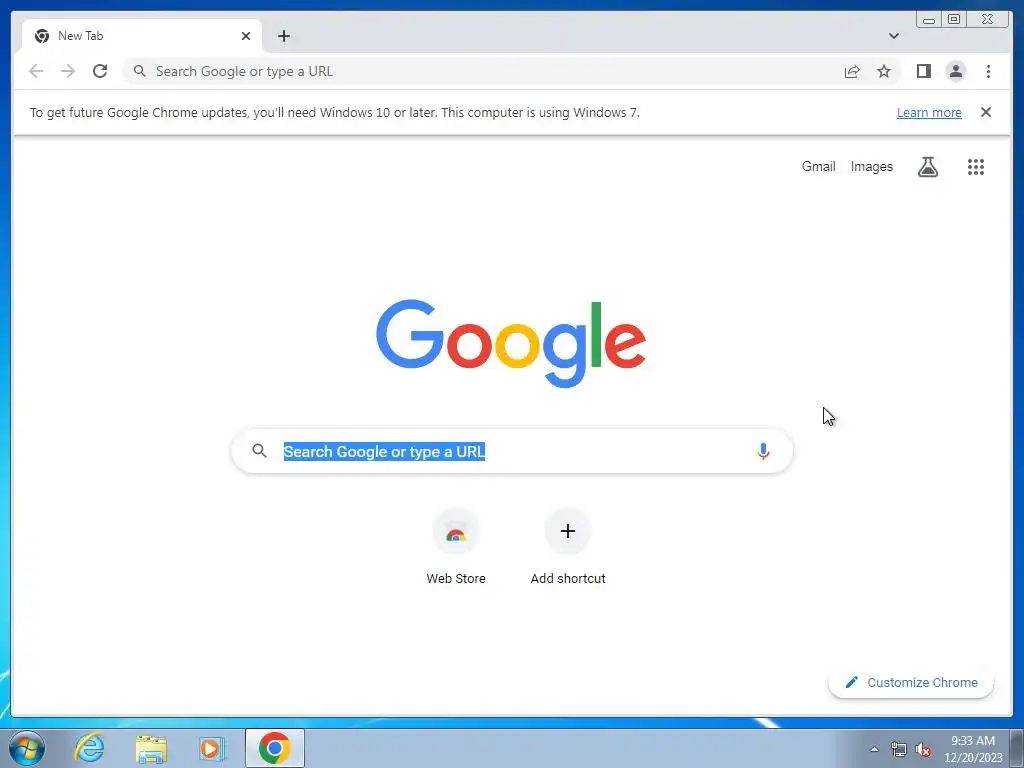1024x768 pixels.
Task: Click the Chrome taskbar button
Action: point(274,748)
